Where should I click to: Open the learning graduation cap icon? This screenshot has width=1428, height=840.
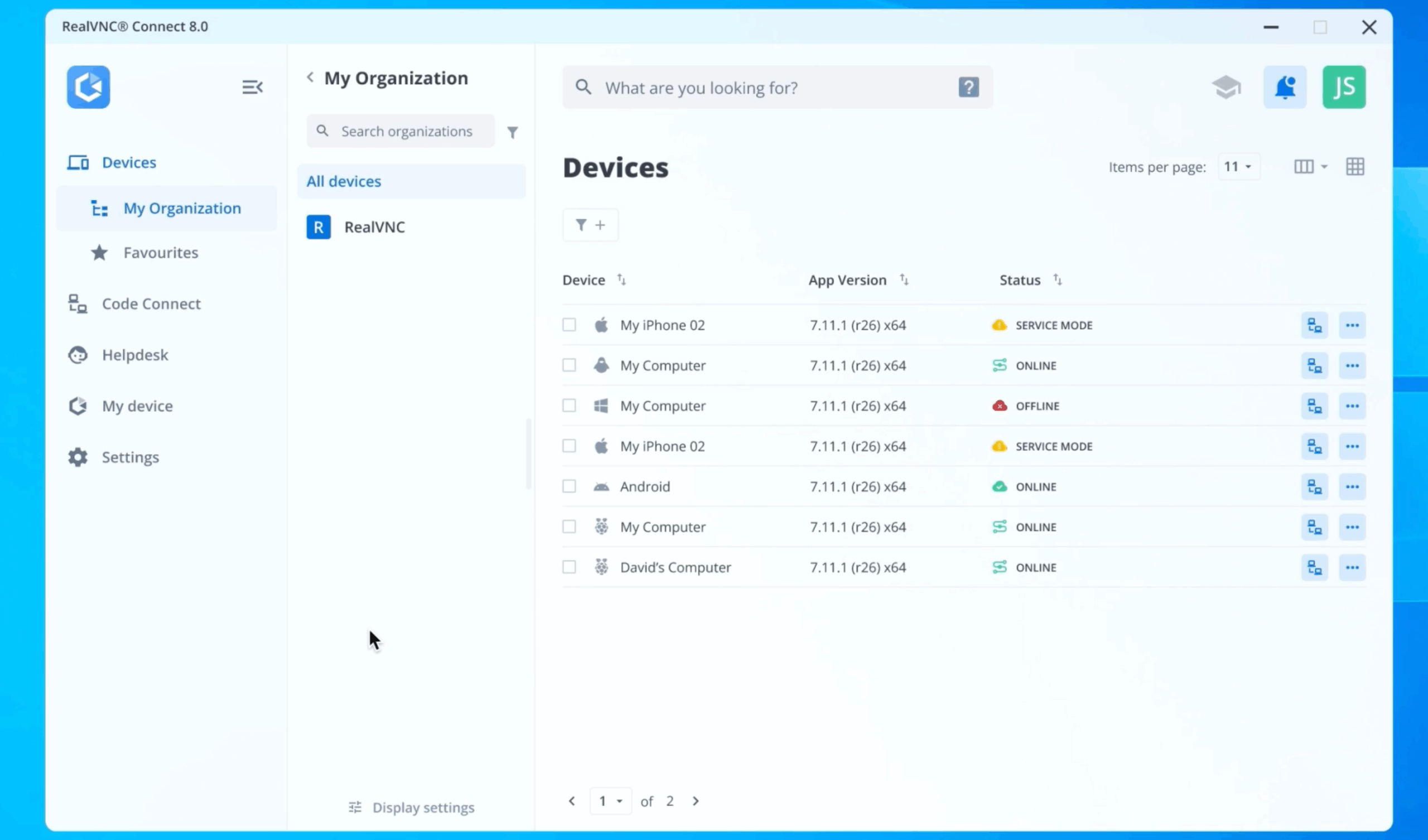click(x=1226, y=87)
